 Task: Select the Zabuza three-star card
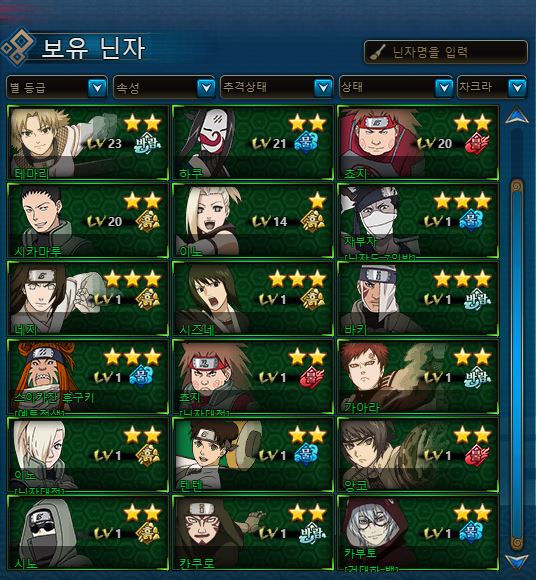pyautogui.click(x=418, y=221)
